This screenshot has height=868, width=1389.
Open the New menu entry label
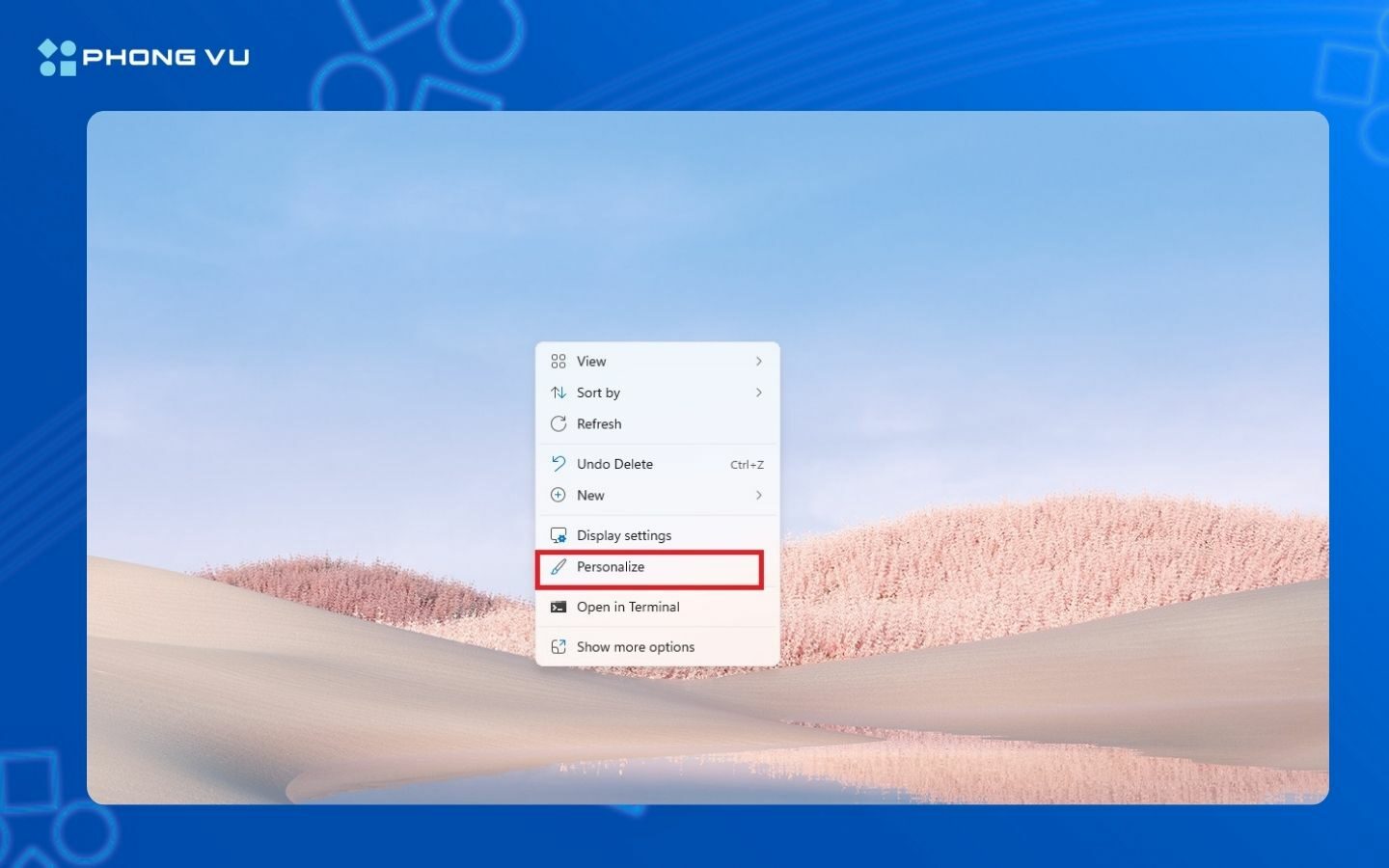590,495
